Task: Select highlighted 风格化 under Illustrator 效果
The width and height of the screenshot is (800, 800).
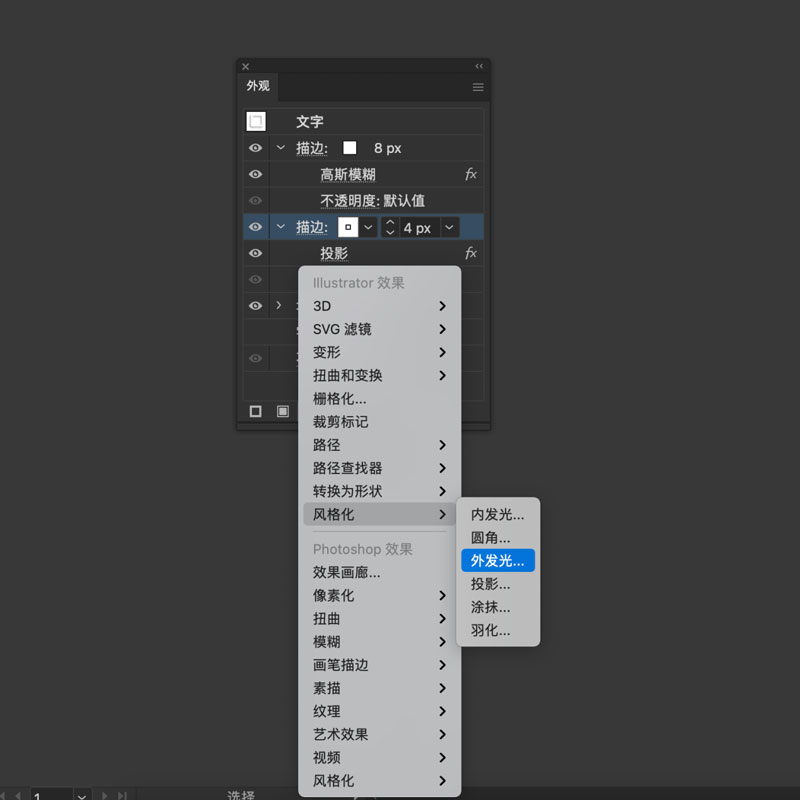Action: point(380,514)
